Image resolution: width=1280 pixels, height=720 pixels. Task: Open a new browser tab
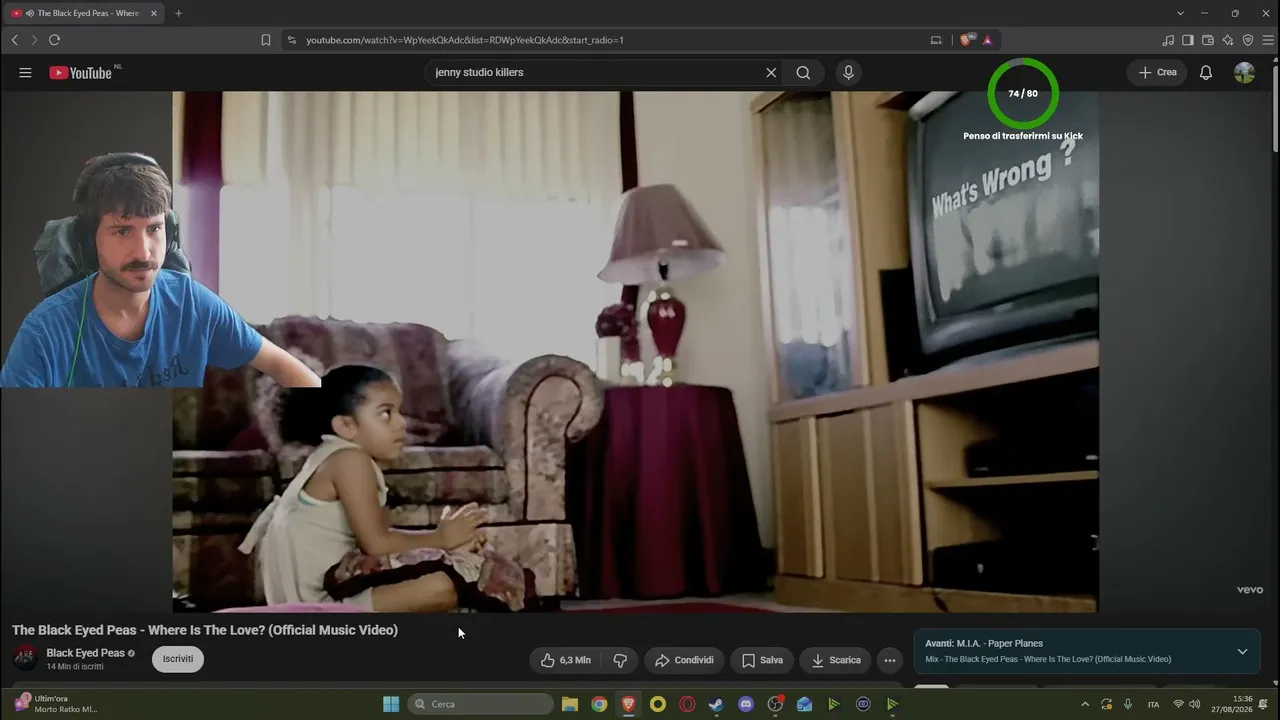tap(178, 13)
